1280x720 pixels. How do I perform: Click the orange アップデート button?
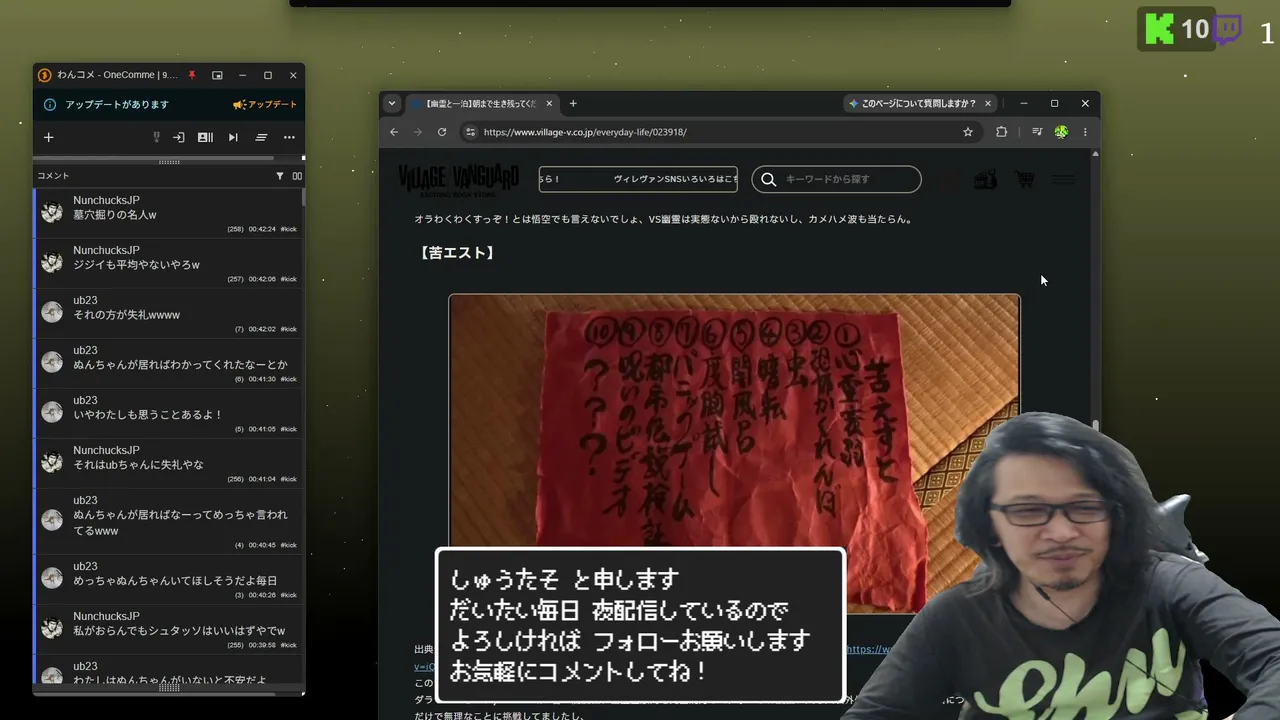(265, 104)
